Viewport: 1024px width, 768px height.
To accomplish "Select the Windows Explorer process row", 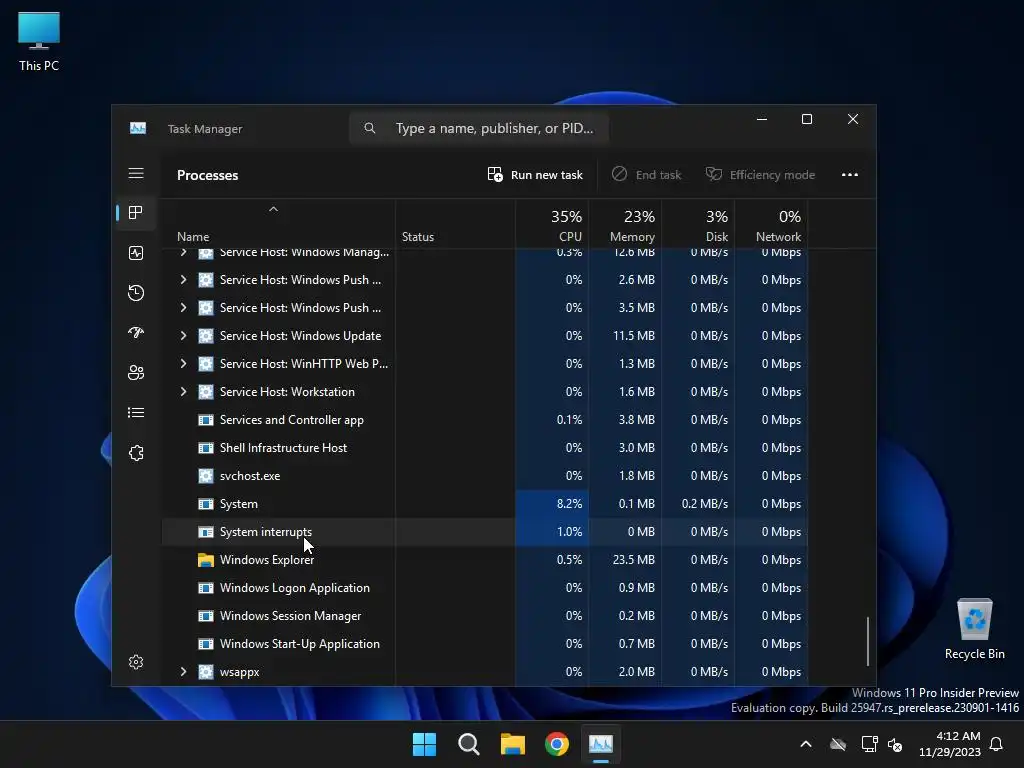I will coord(485,560).
